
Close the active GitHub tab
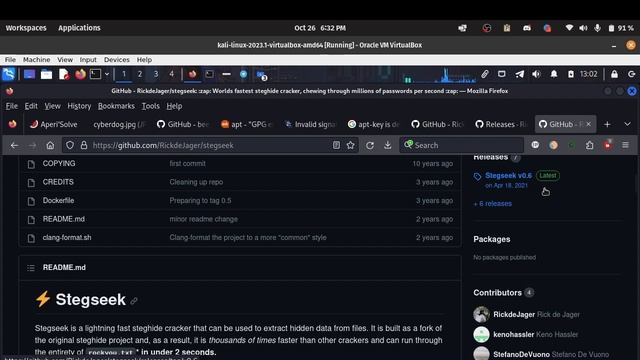pyautogui.click(x=588, y=124)
